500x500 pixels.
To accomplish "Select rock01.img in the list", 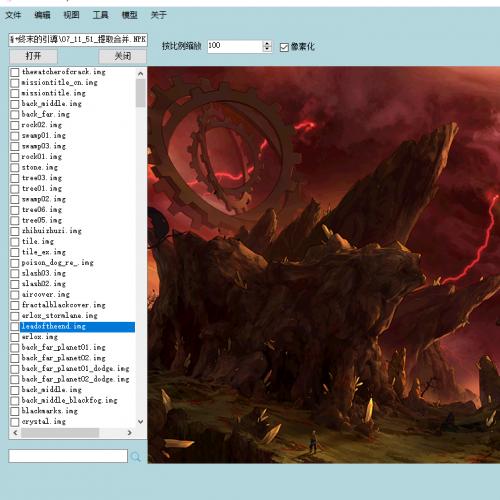I will (x=42, y=157).
